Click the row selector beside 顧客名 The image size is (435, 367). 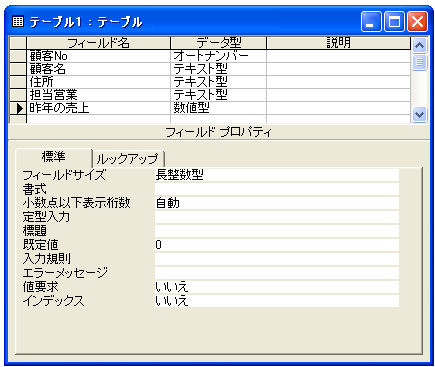coord(18,69)
